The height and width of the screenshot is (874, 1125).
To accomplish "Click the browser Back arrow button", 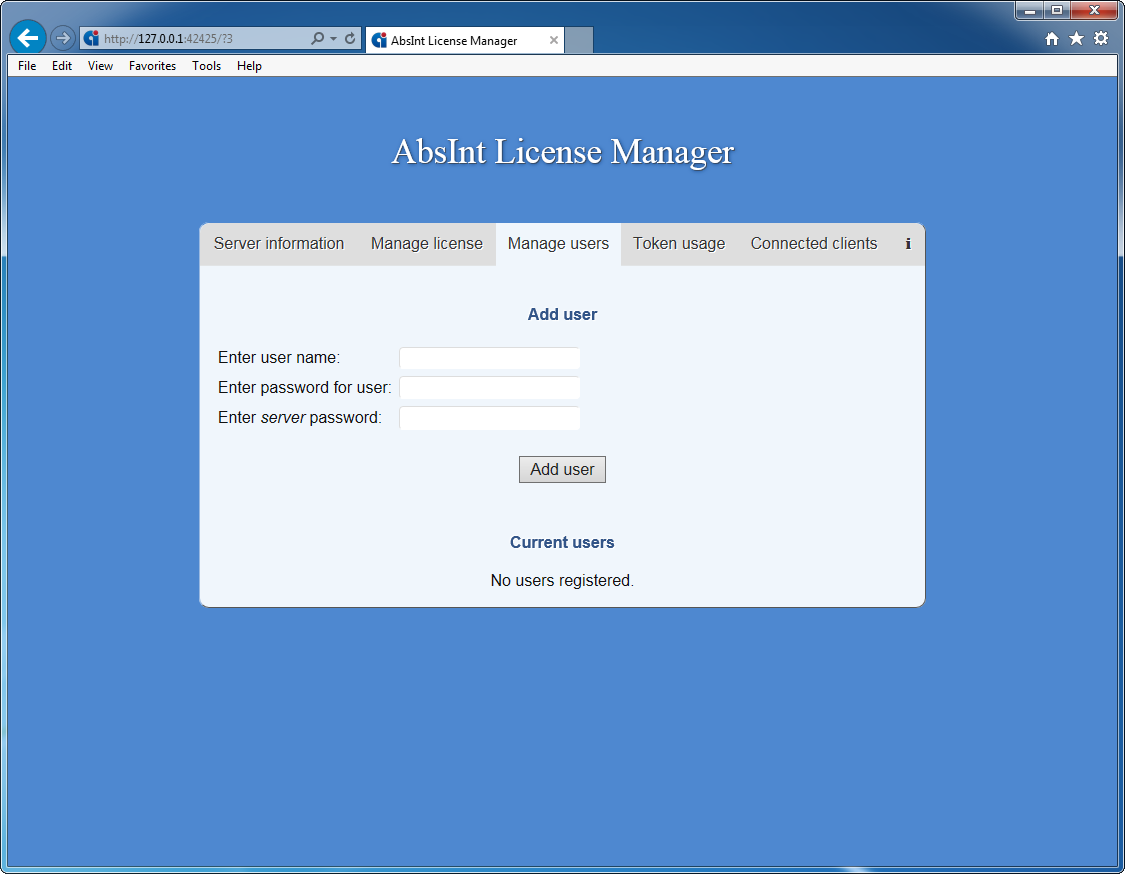I will (28, 38).
